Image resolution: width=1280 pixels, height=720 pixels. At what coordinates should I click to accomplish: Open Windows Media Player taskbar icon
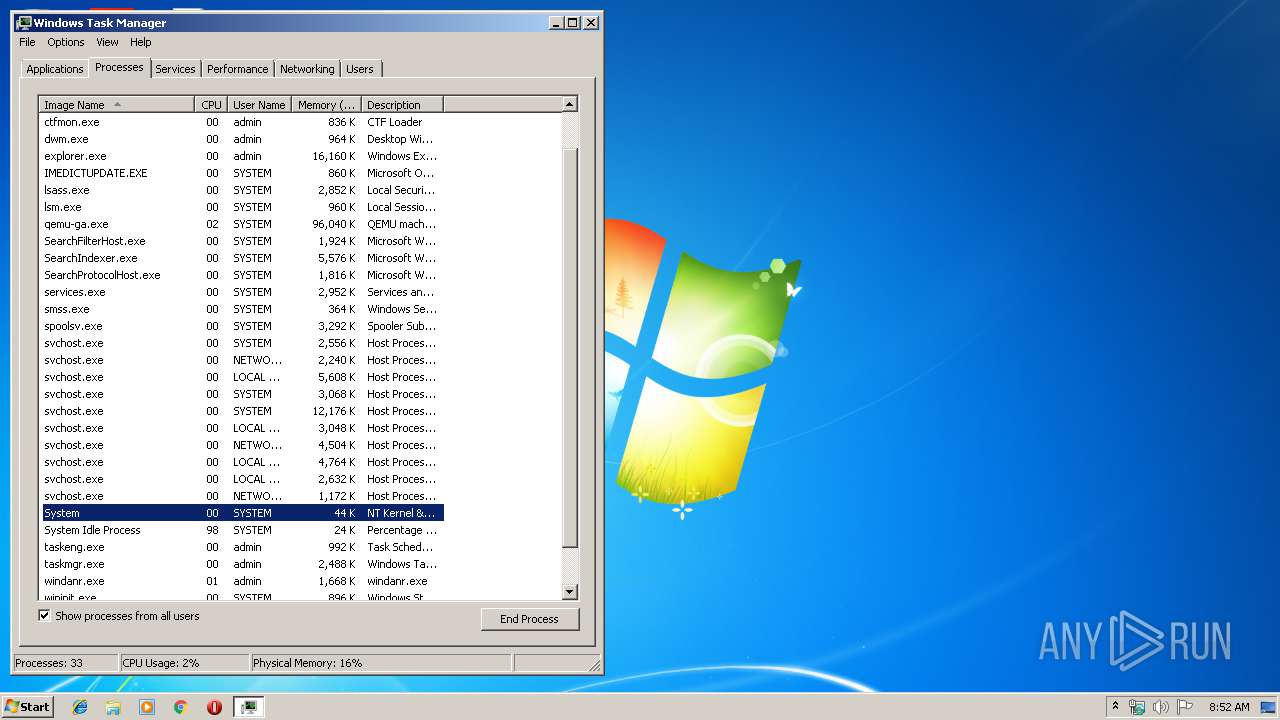pos(147,707)
